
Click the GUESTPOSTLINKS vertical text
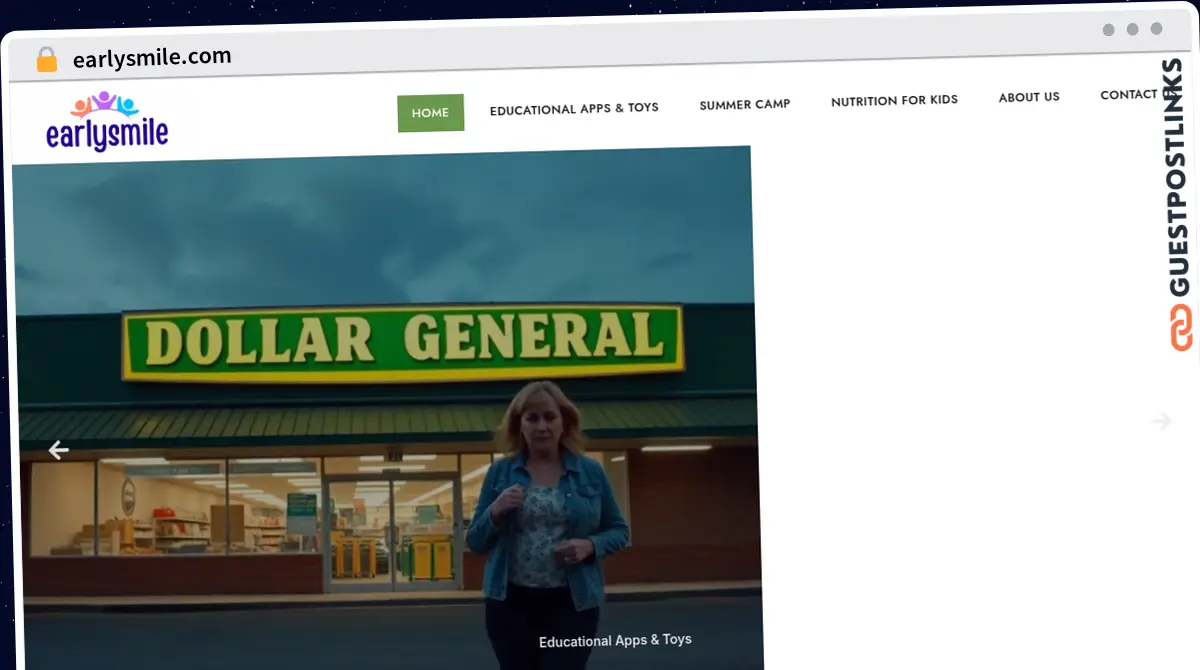[1180, 178]
